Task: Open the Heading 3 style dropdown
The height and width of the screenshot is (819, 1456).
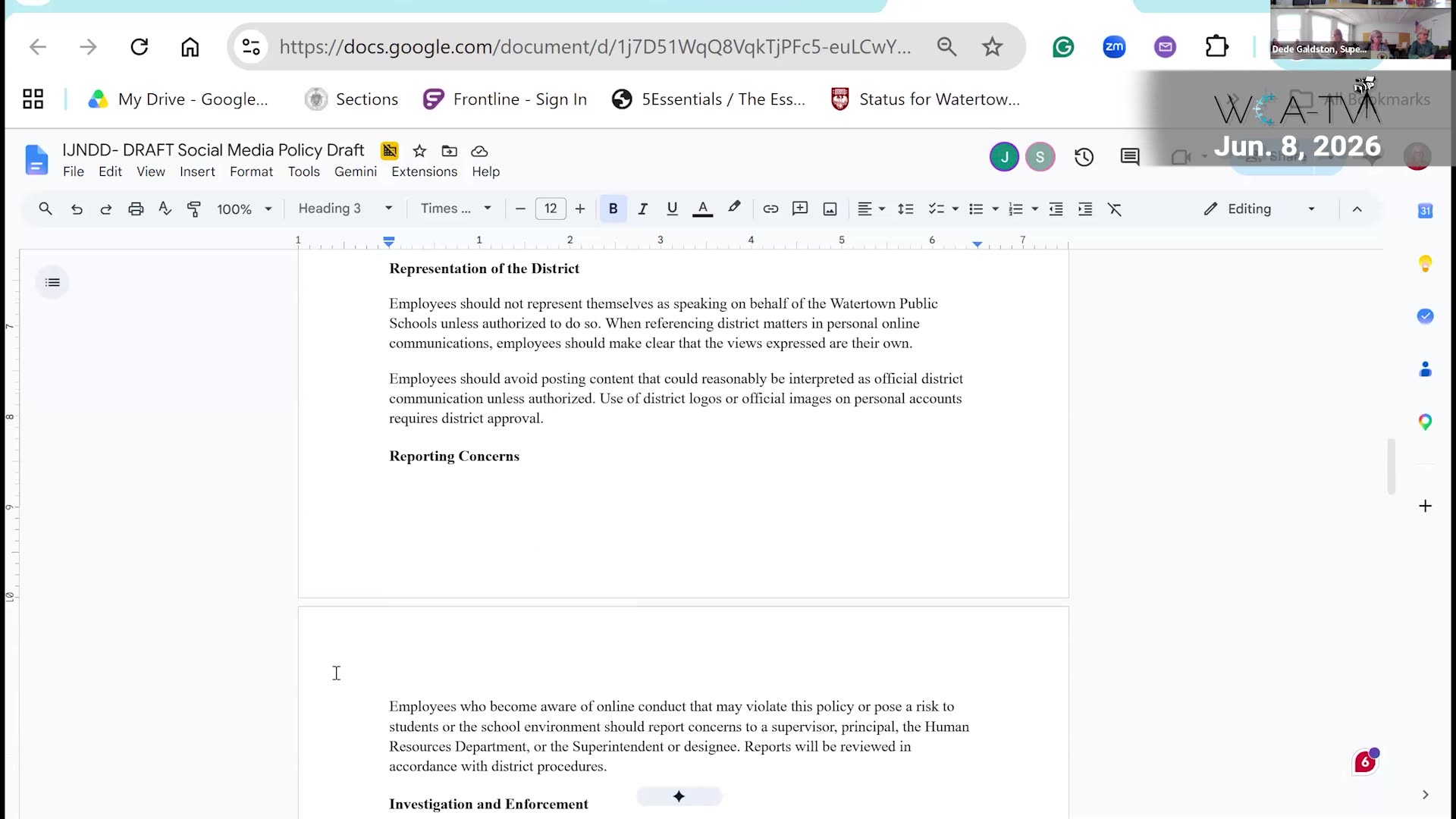Action: (345, 209)
